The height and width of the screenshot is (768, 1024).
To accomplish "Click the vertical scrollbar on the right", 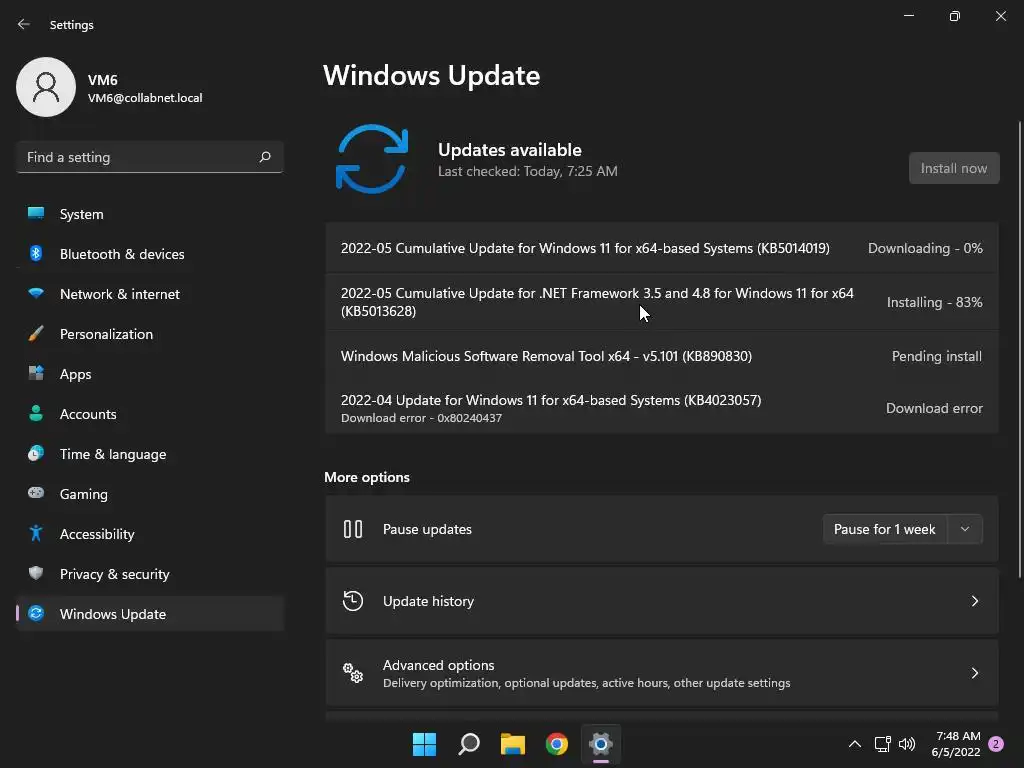I will click(1019, 349).
